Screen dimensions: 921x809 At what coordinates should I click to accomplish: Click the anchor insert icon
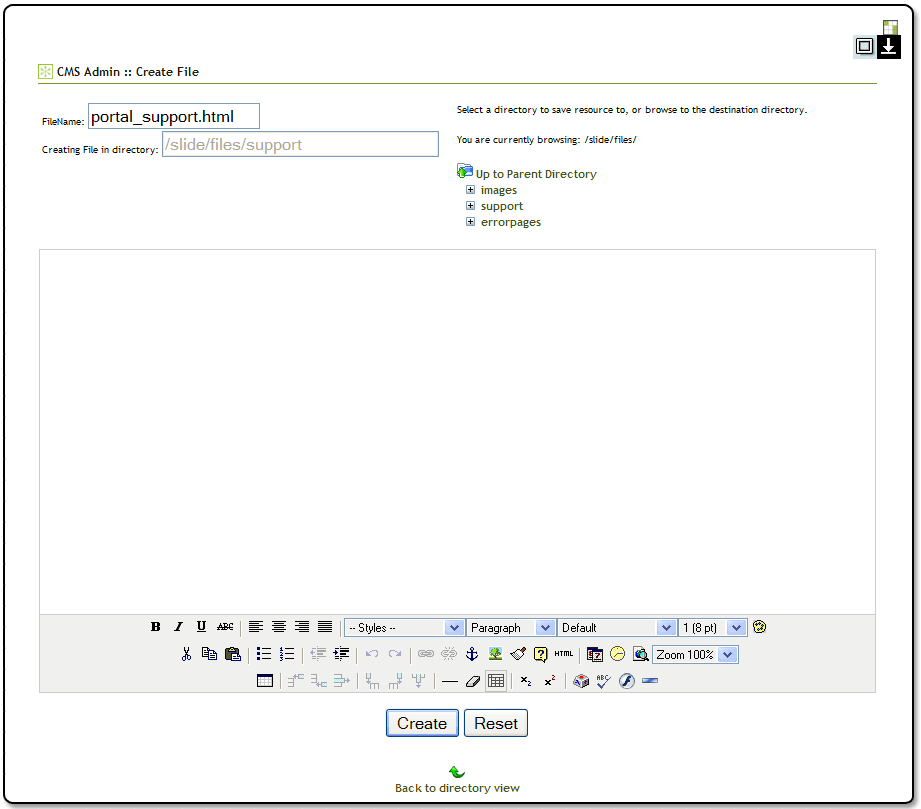click(472, 654)
